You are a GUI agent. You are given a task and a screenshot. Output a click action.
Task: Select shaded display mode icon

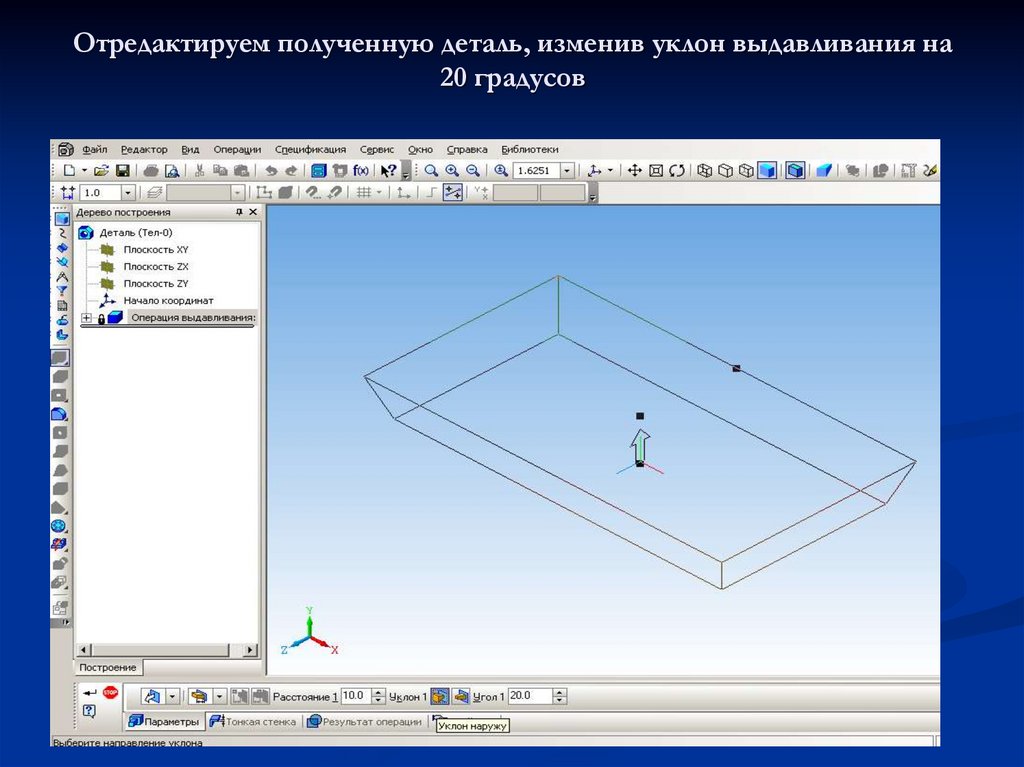tap(767, 171)
